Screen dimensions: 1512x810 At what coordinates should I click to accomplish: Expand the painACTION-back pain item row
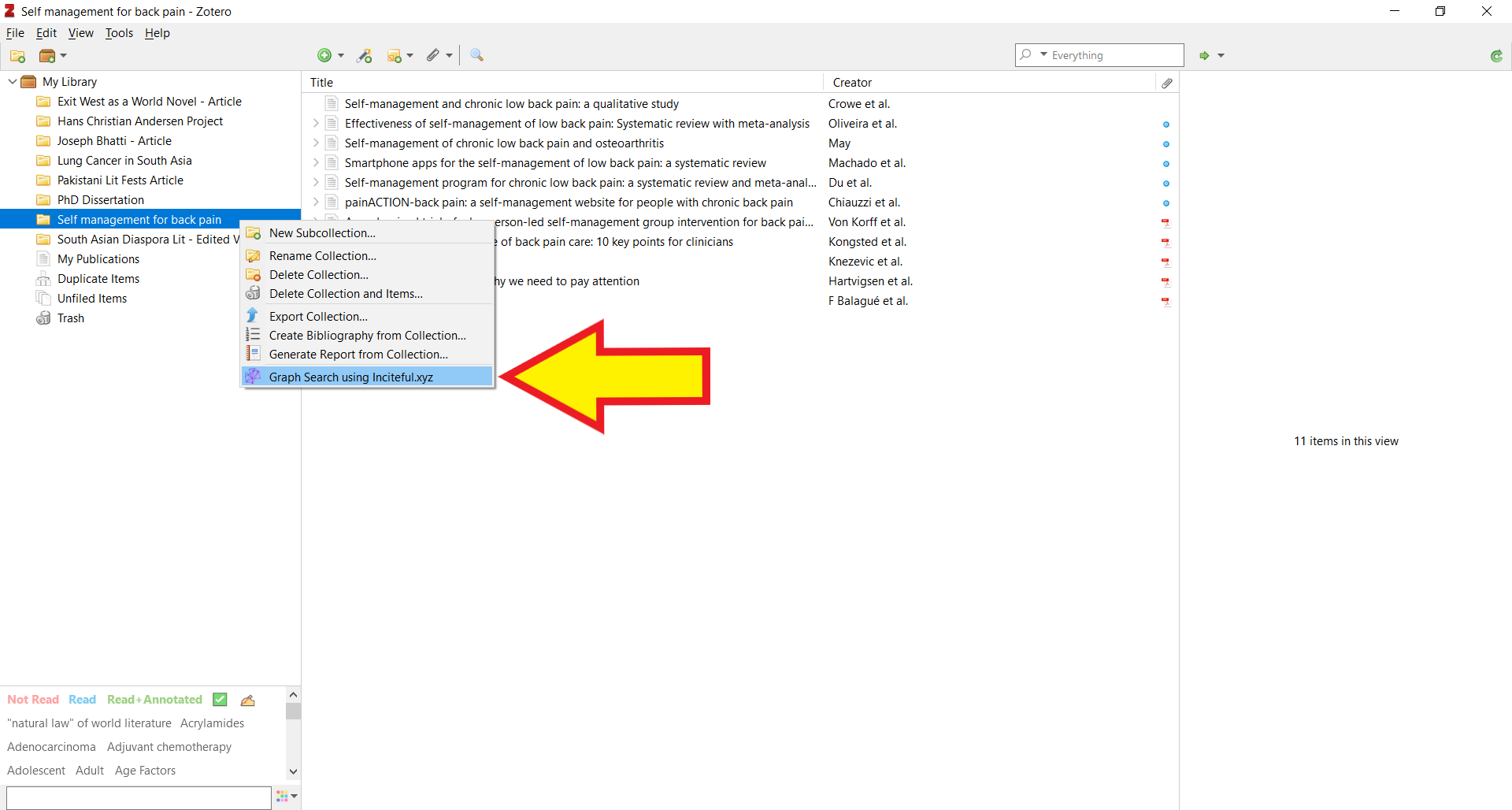click(x=316, y=202)
